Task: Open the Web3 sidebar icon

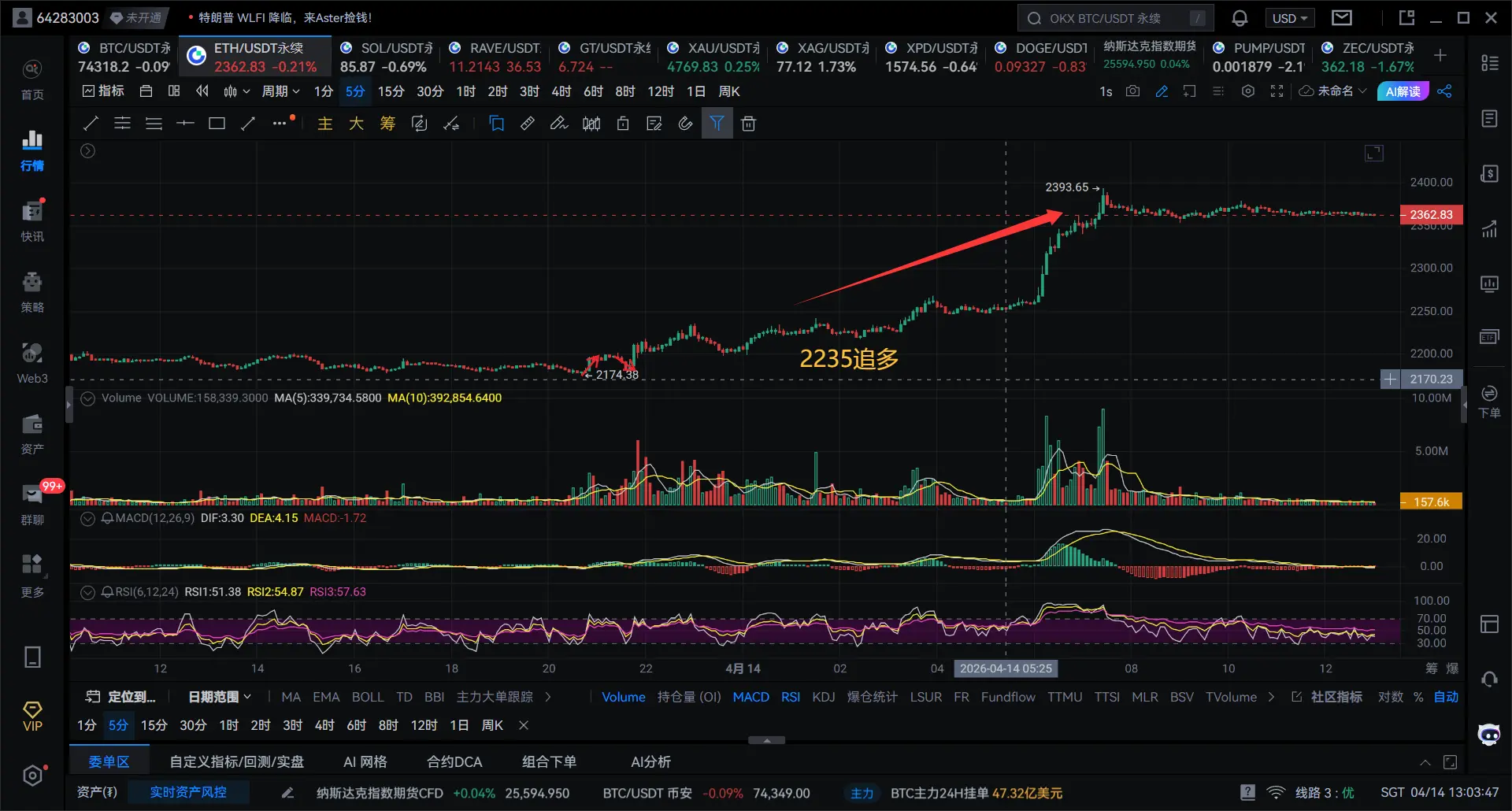Action: 32,362
